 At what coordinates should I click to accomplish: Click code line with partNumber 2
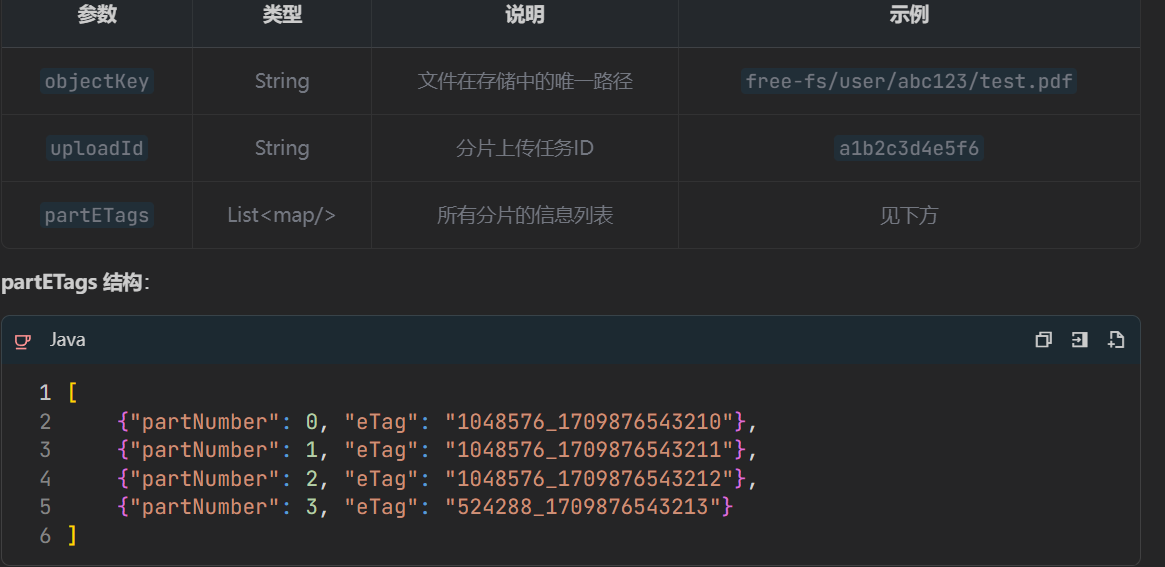click(x=438, y=479)
